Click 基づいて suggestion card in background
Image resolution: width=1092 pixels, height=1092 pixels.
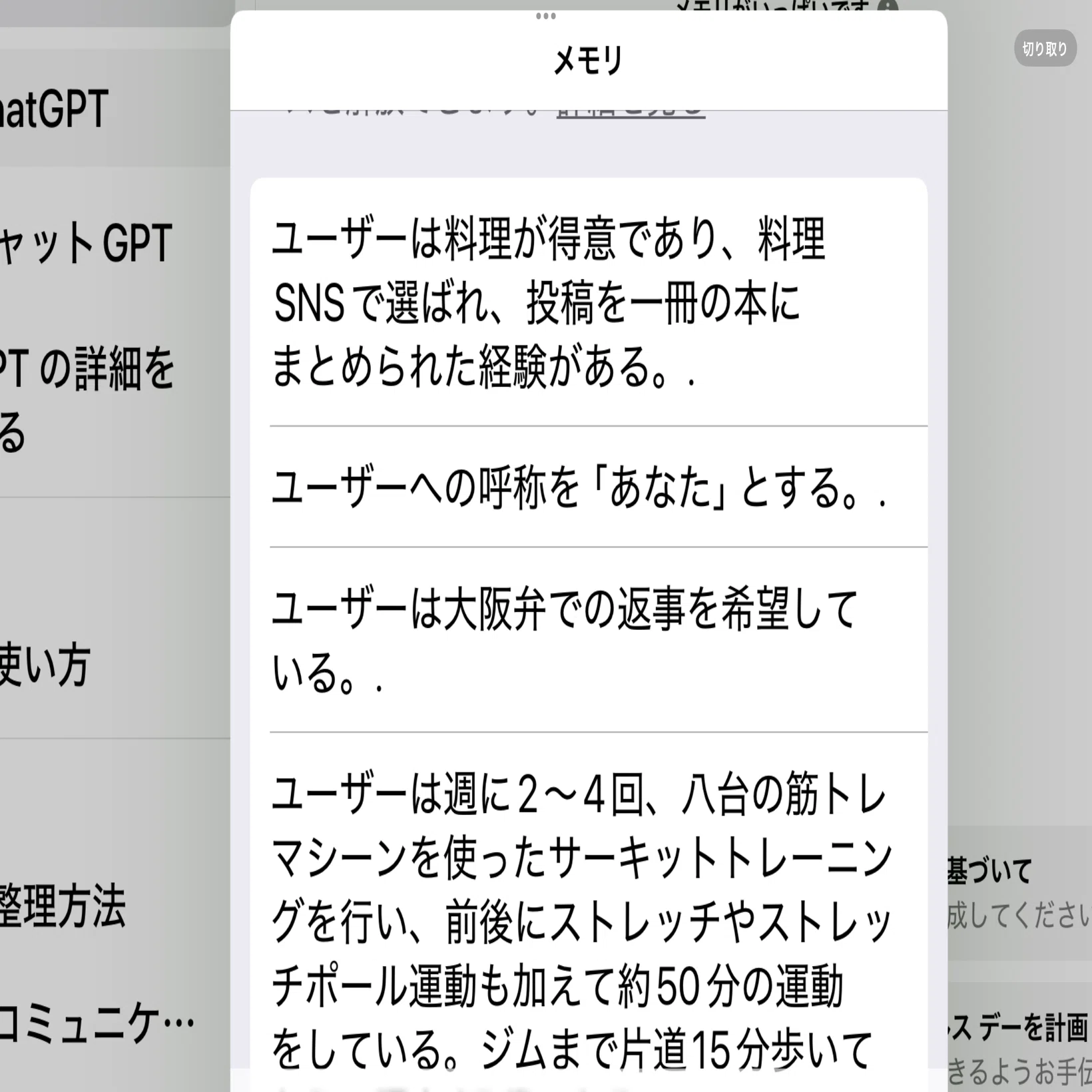[1019, 892]
